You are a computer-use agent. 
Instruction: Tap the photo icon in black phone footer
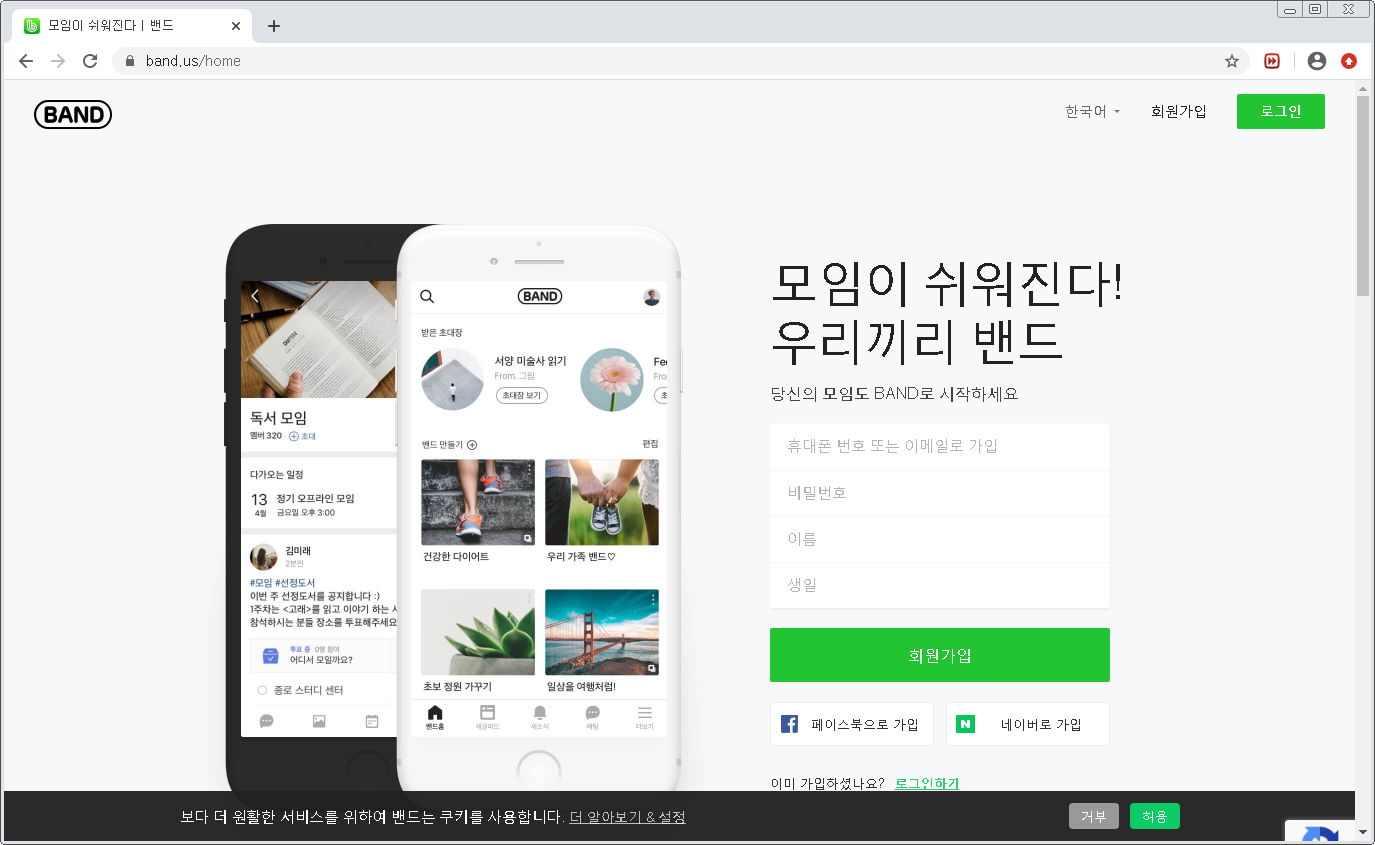tap(319, 721)
